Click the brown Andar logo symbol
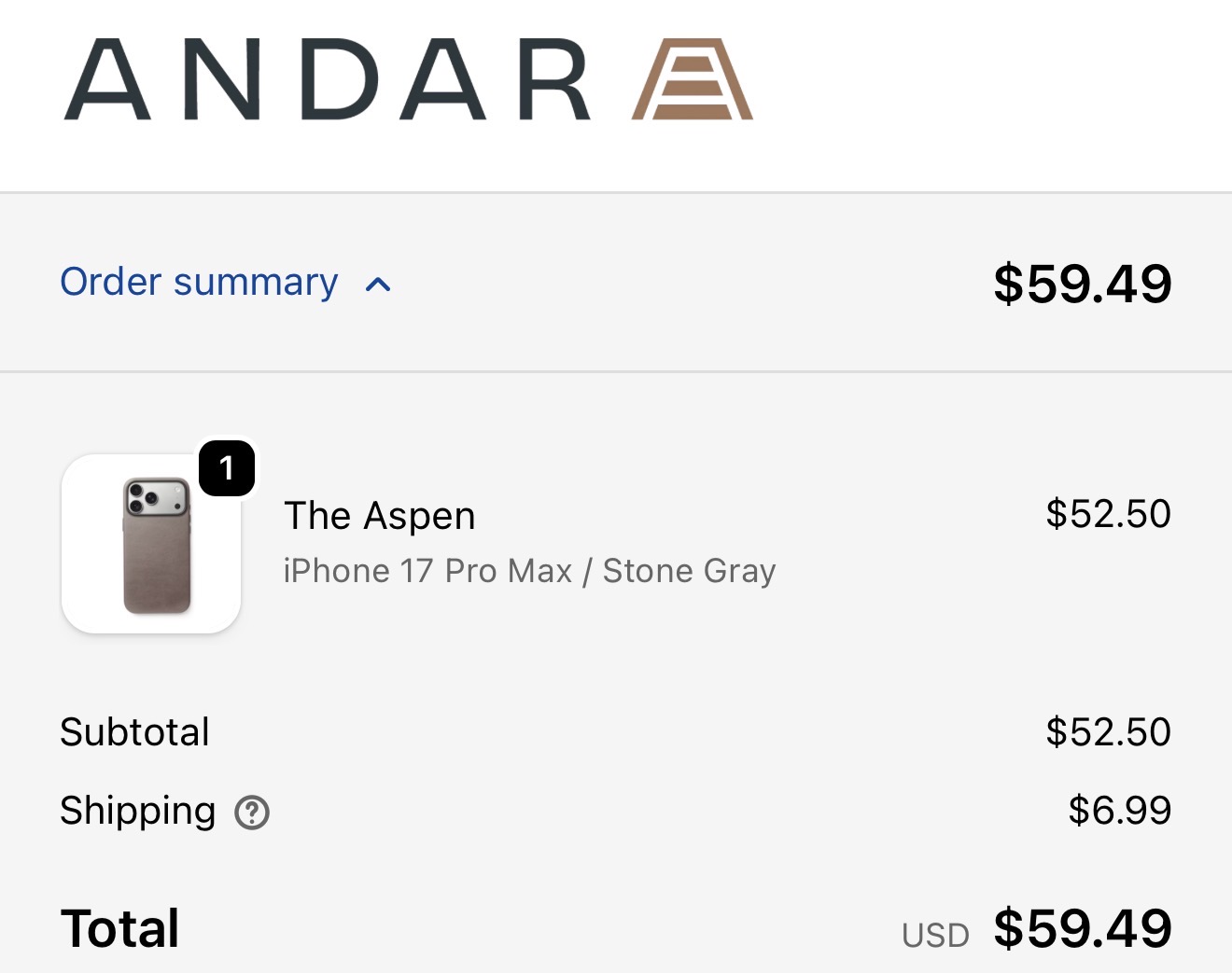This screenshot has height=973, width=1232. (x=693, y=80)
